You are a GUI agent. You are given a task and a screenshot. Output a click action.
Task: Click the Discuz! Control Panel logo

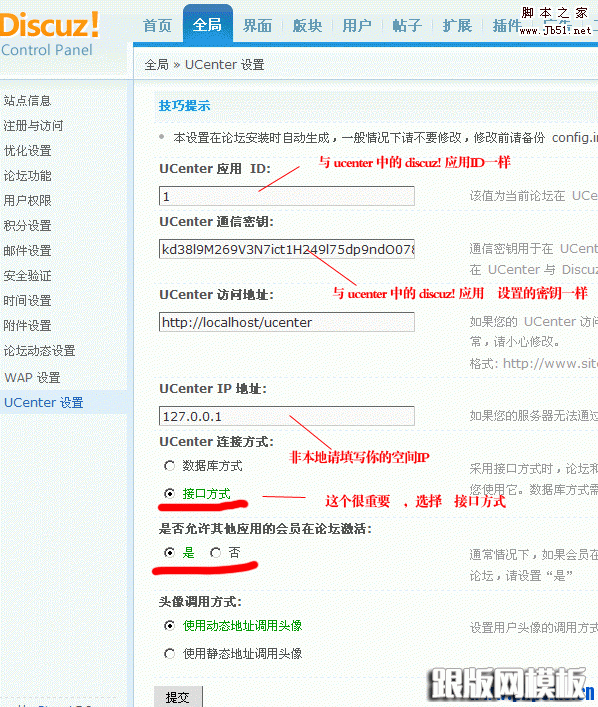(x=50, y=35)
